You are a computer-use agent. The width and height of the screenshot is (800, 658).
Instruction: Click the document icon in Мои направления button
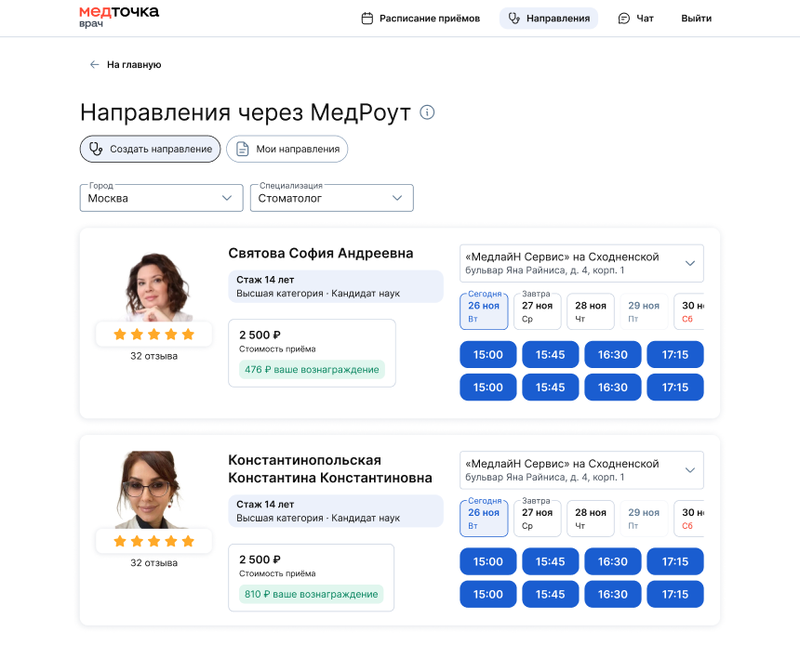243,148
